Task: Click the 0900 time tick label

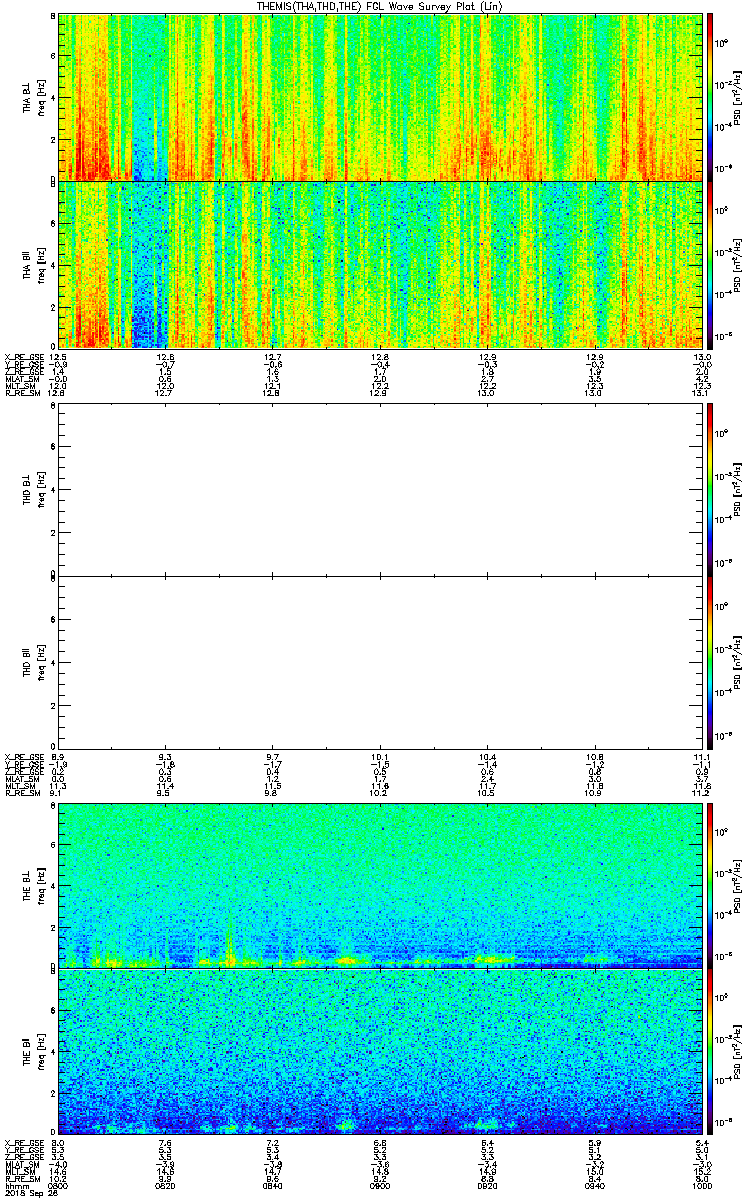Action: [x=381, y=1186]
